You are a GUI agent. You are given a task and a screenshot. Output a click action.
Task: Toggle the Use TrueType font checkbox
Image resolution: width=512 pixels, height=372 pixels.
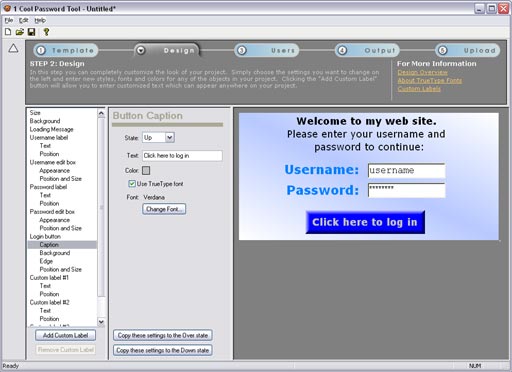click(x=132, y=184)
